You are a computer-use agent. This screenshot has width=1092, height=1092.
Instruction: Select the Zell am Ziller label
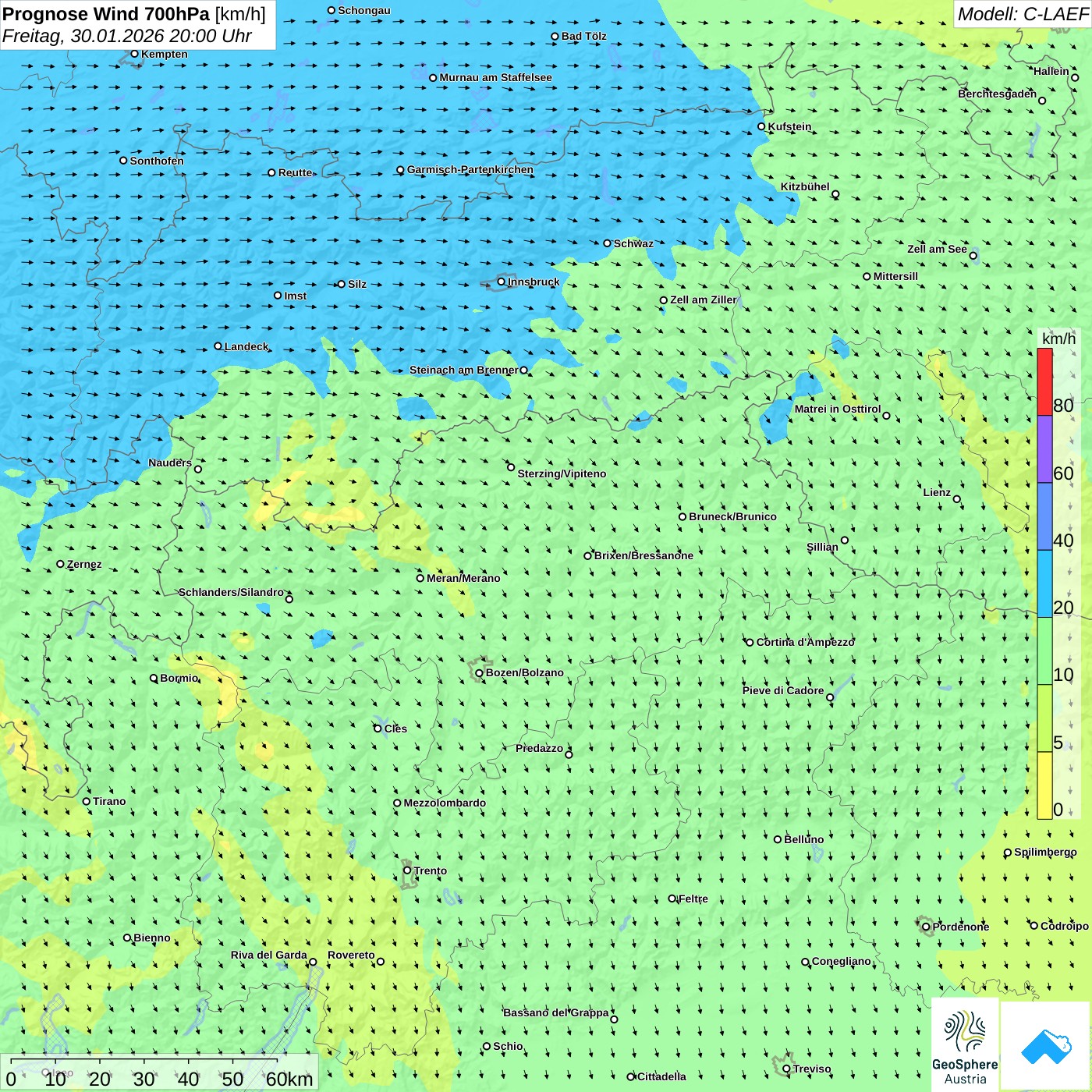(704, 300)
